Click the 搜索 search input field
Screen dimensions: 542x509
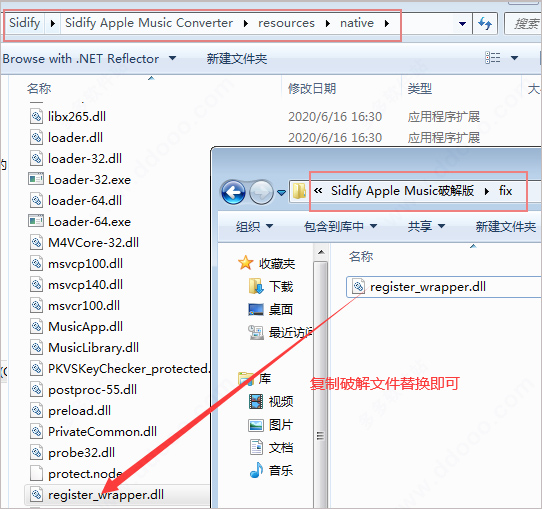523,23
